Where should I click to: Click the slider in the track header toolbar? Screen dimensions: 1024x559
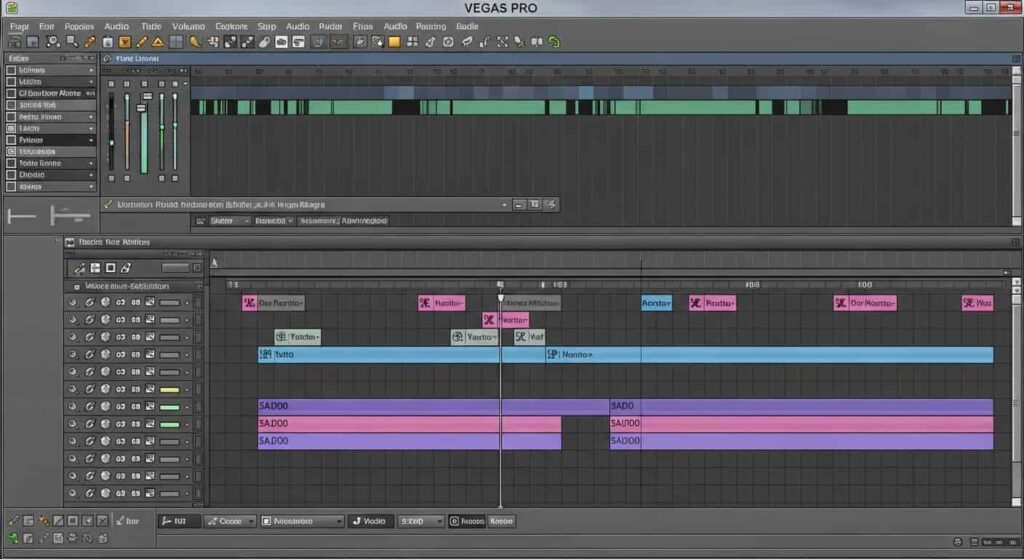click(174, 268)
